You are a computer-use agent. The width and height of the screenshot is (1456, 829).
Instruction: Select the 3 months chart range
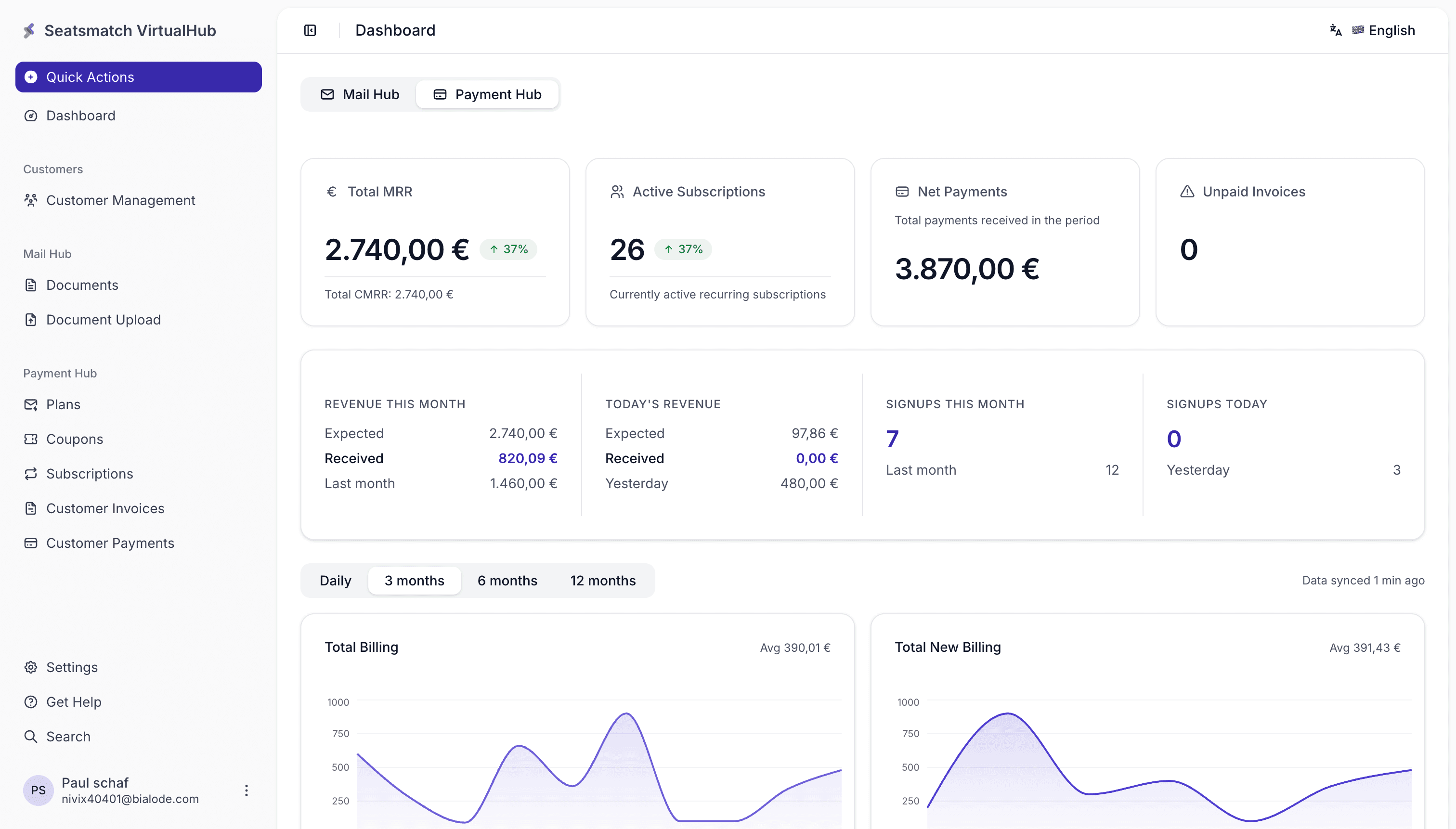pyautogui.click(x=415, y=581)
